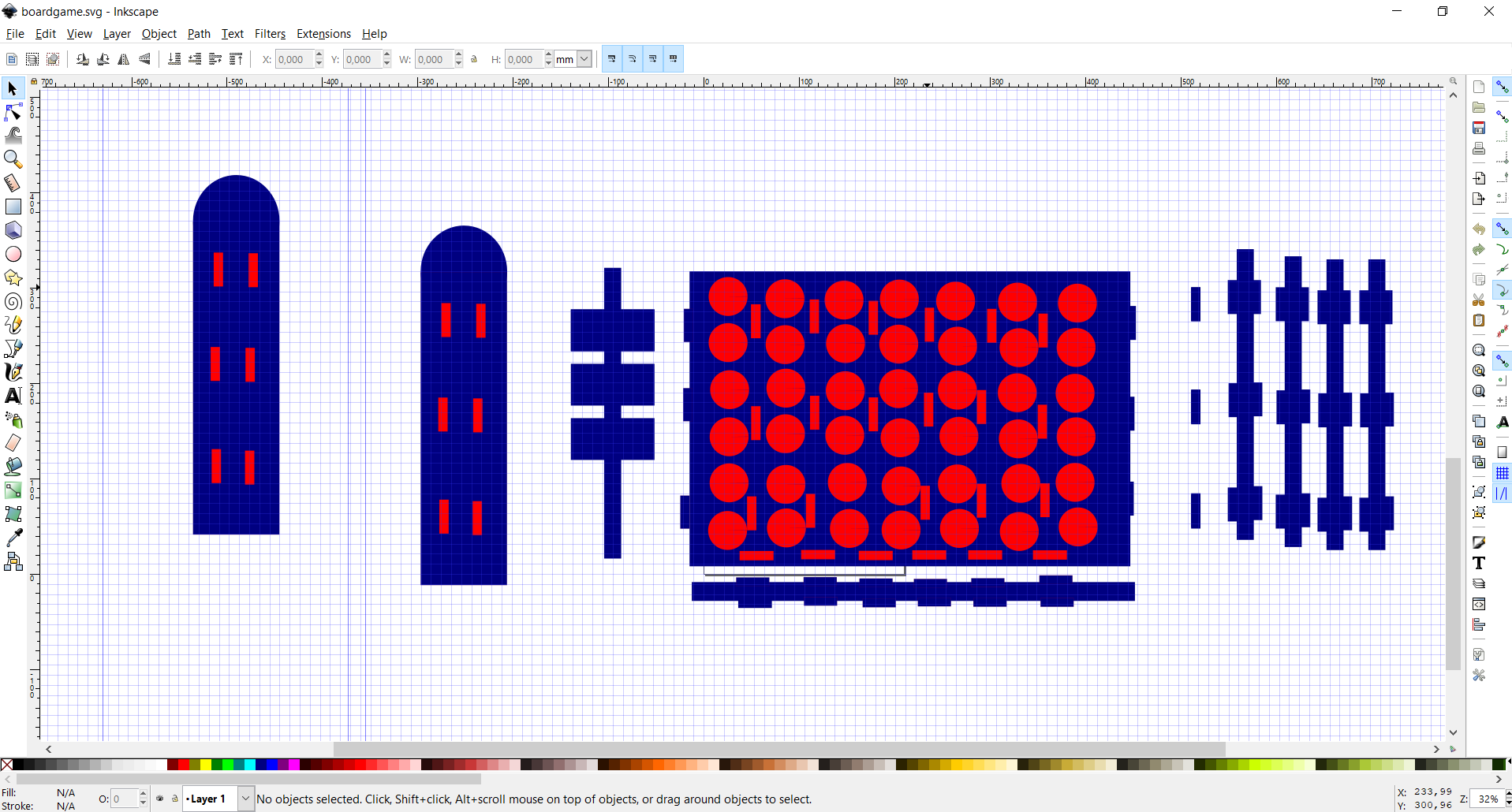Flip selection horizontally
Viewport: 1512px width, 812px height.
[x=124, y=59]
